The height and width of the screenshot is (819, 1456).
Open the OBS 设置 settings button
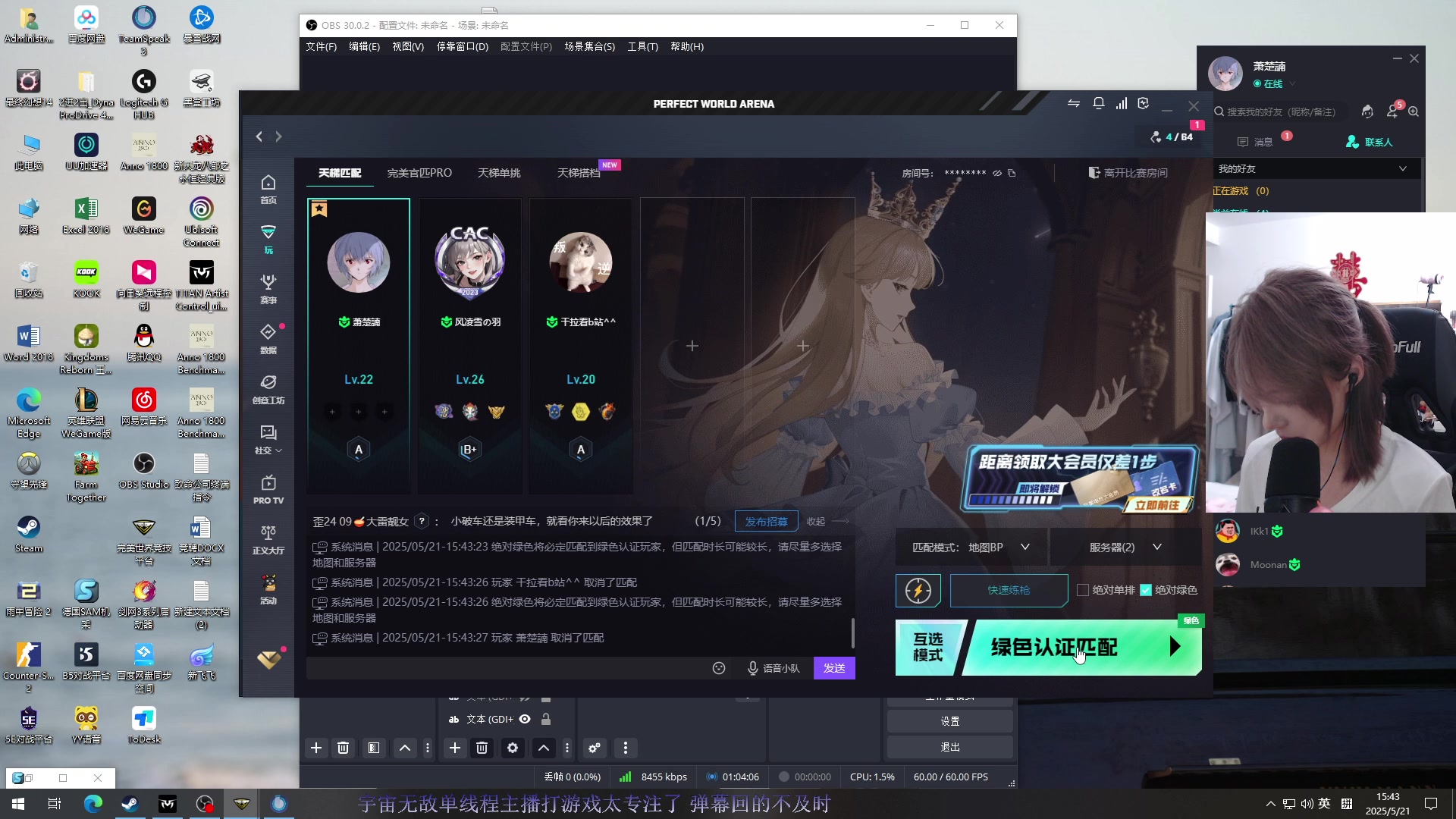(950, 721)
